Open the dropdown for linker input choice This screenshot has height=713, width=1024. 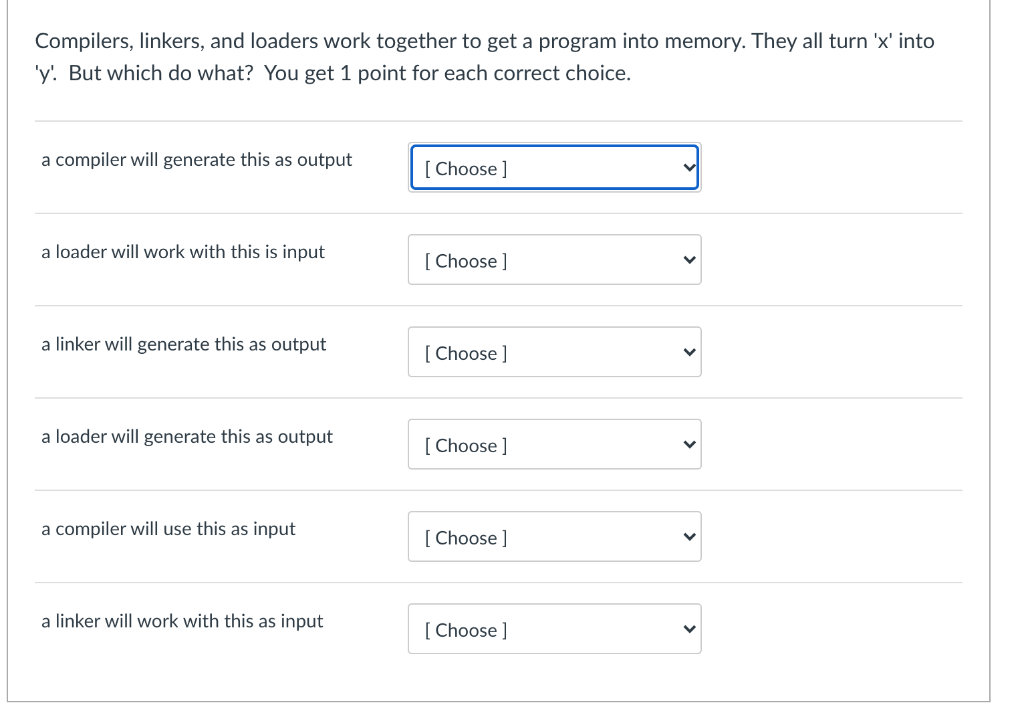(554, 628)
